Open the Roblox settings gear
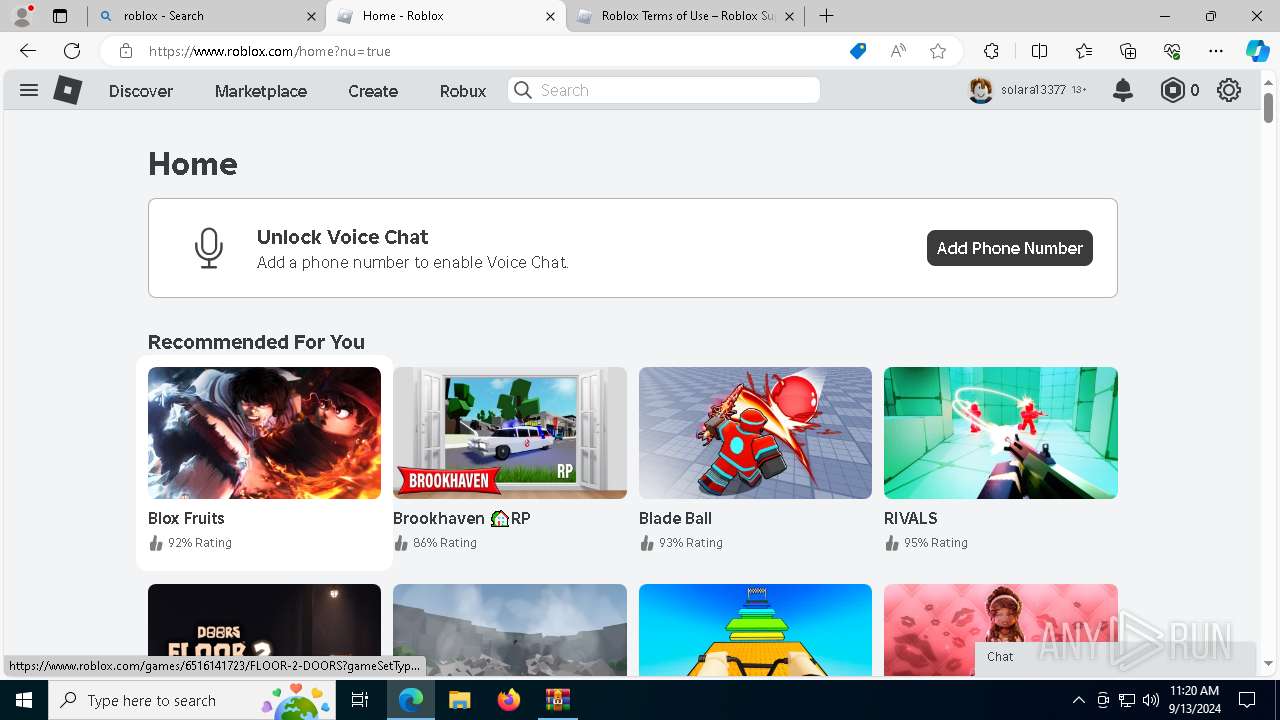This screenshot has height=720, width=1280. [x=1229, y=90]
